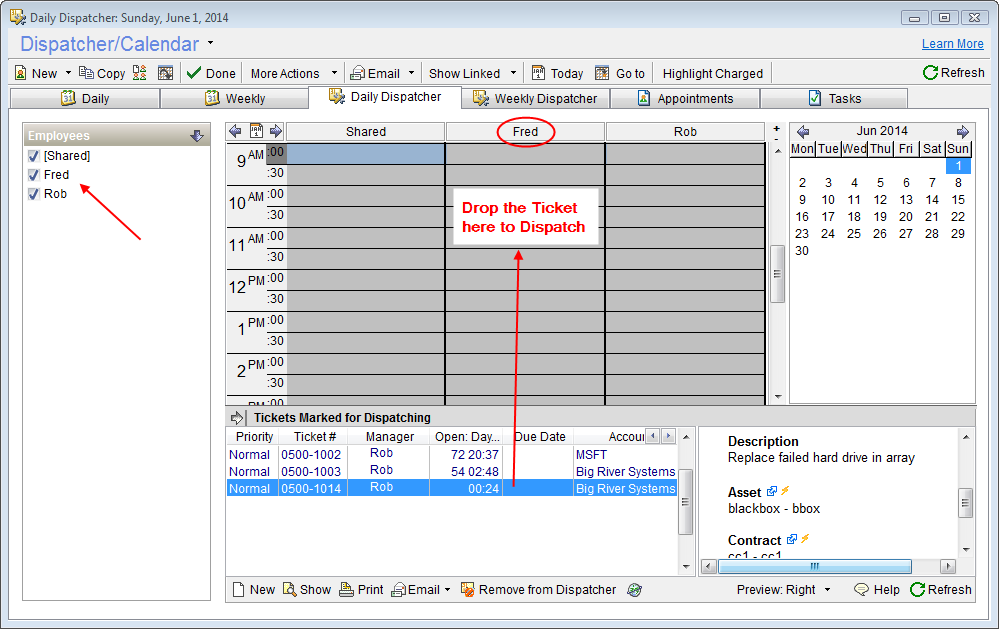Click the Email toolbar button at the top
The image size is (999, 629).
pos(375,73)
